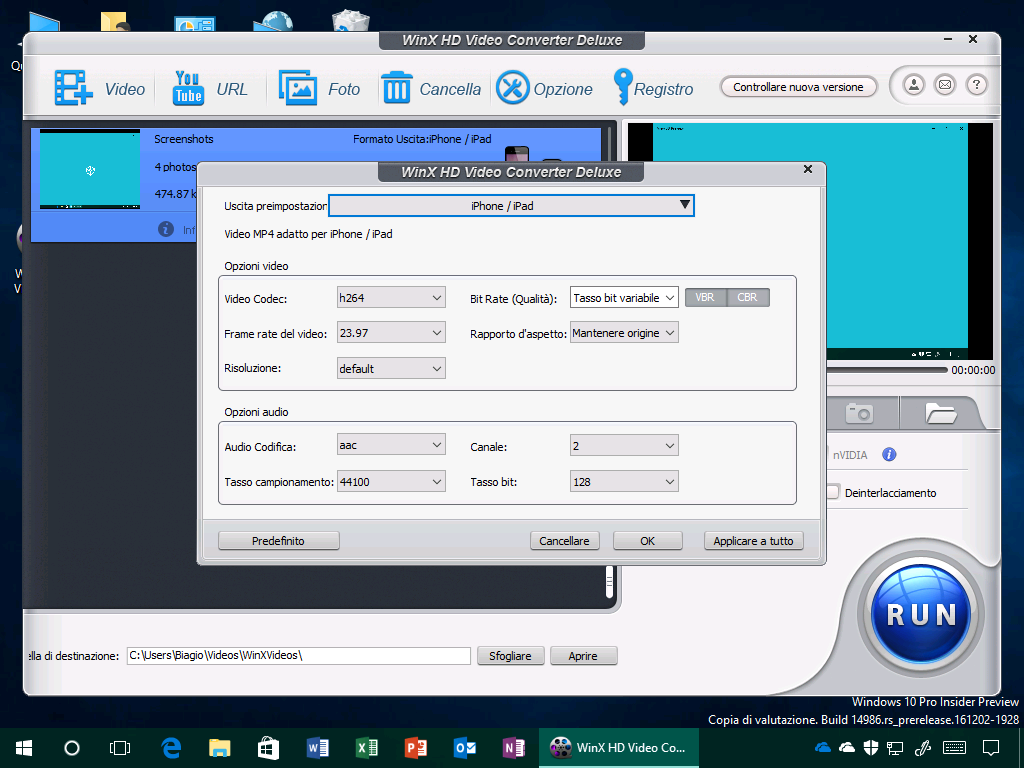Click the user account icon

tap(914, 85)
